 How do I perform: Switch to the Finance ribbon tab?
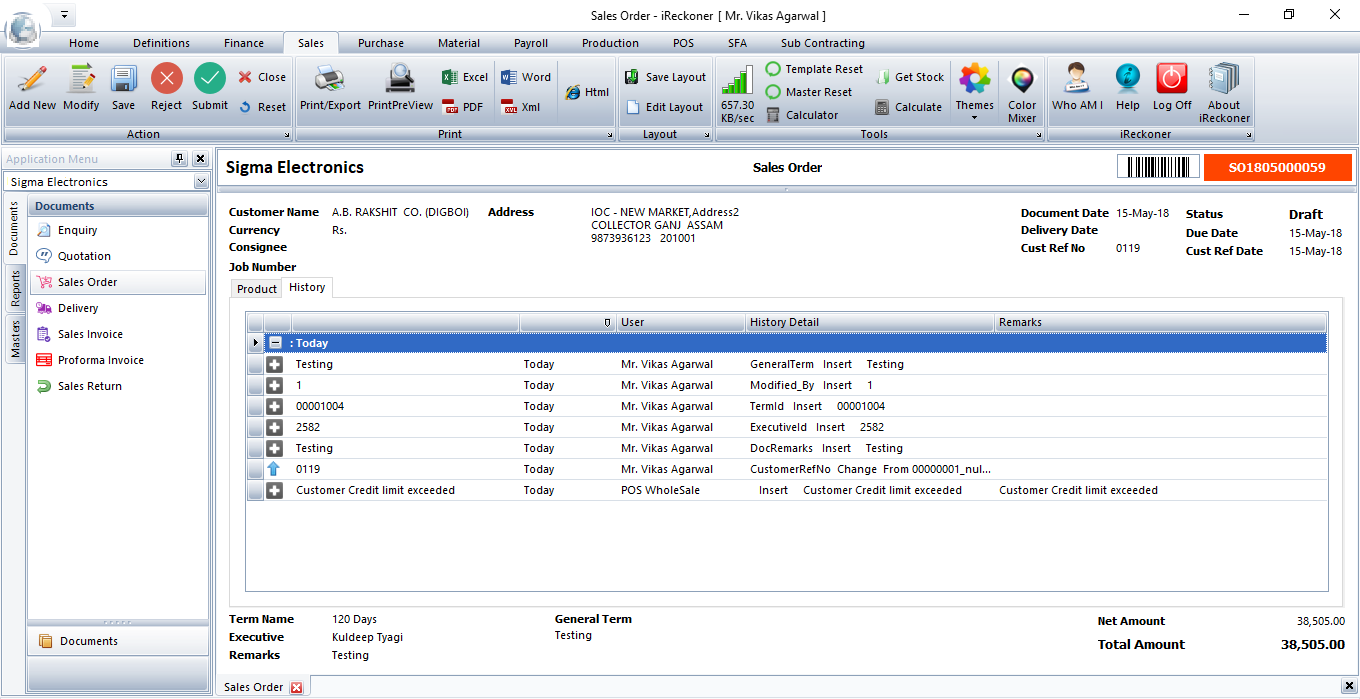tap(244, 43)
